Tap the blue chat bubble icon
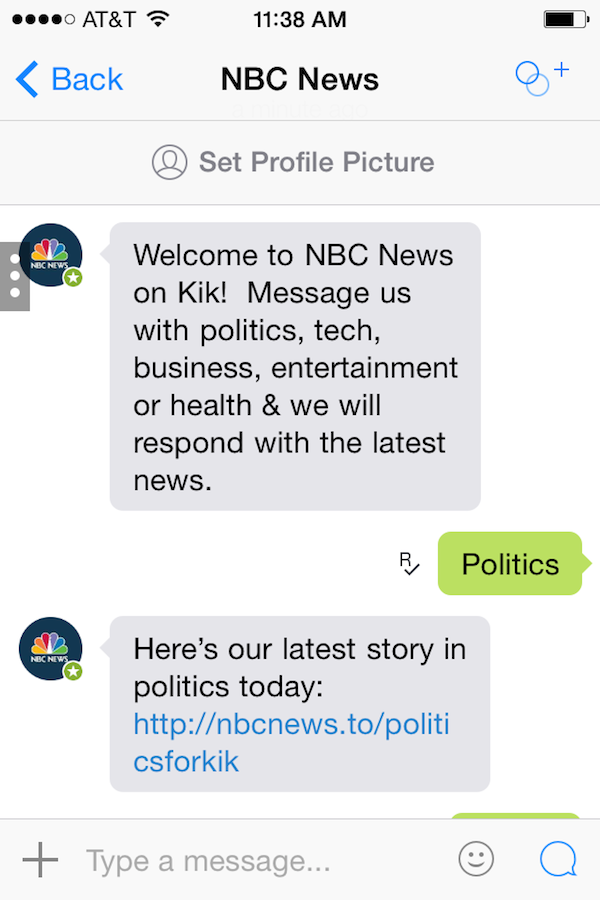The height and width of the screenshot is (900, 600). point(558,859)
